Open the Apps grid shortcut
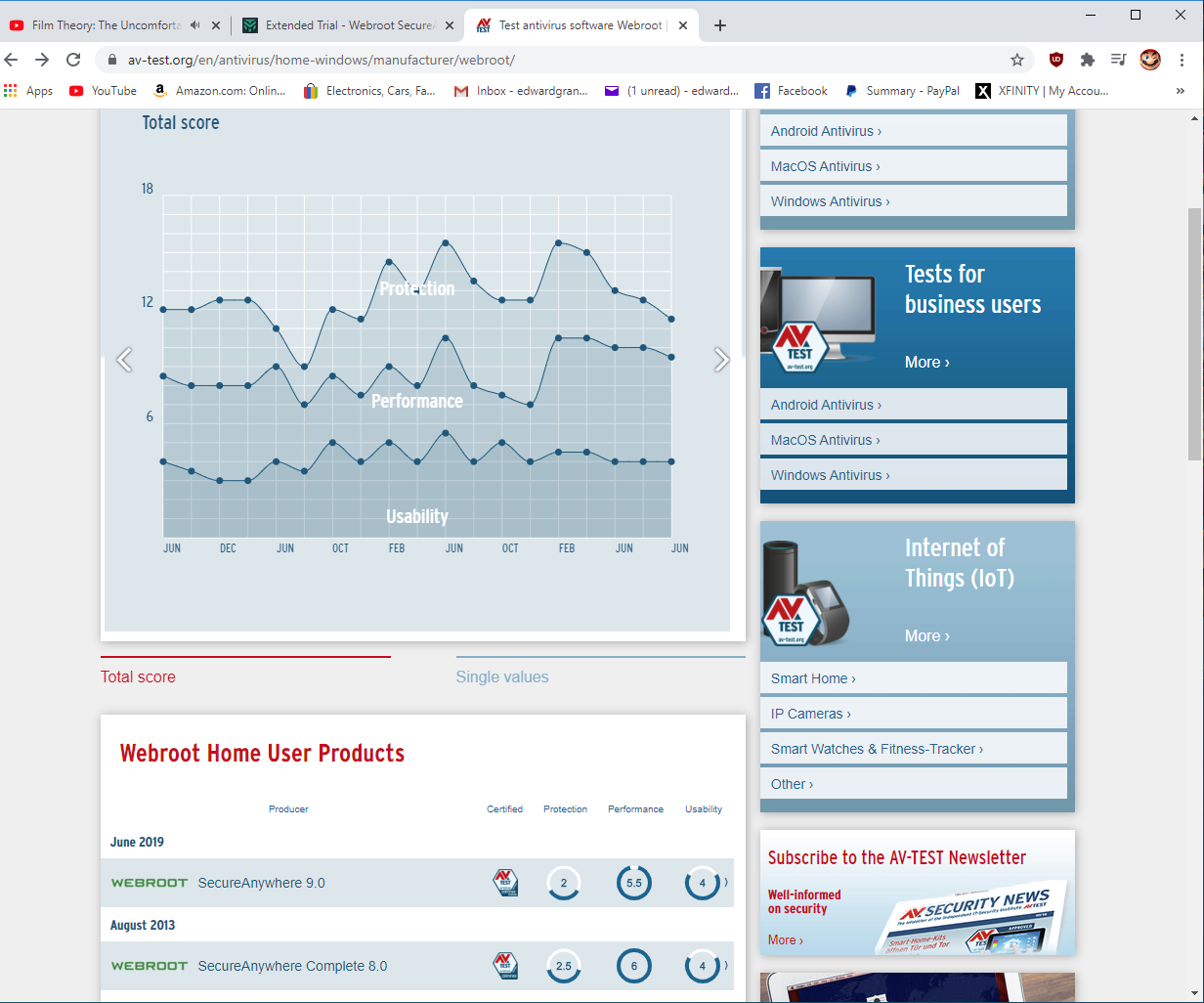This screenshot has height=1003, width=1204. (28, 91)
